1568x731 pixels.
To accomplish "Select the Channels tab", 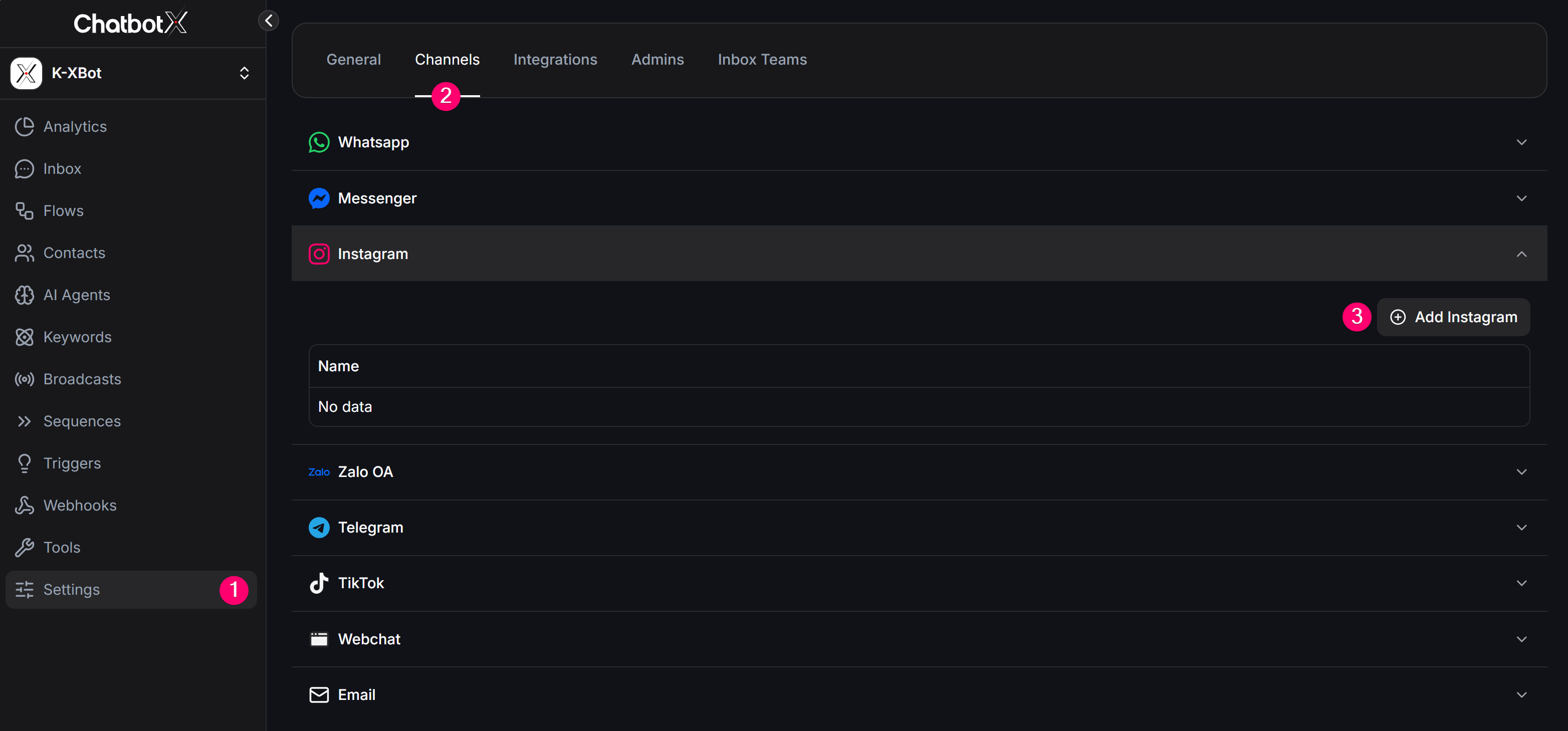I will [x=447, y=60].
